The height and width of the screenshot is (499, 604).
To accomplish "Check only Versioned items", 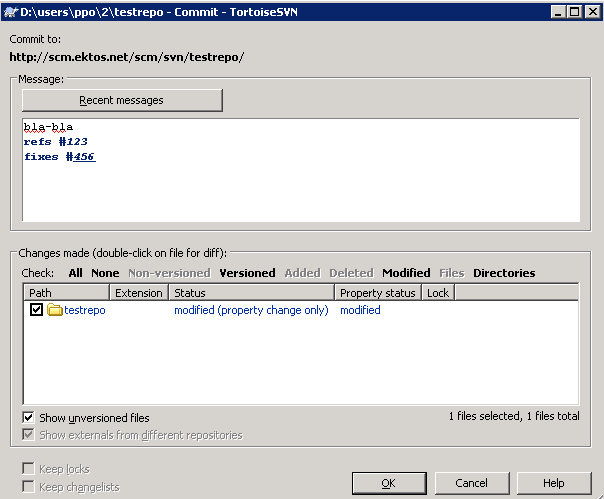I will pos(247,273).
